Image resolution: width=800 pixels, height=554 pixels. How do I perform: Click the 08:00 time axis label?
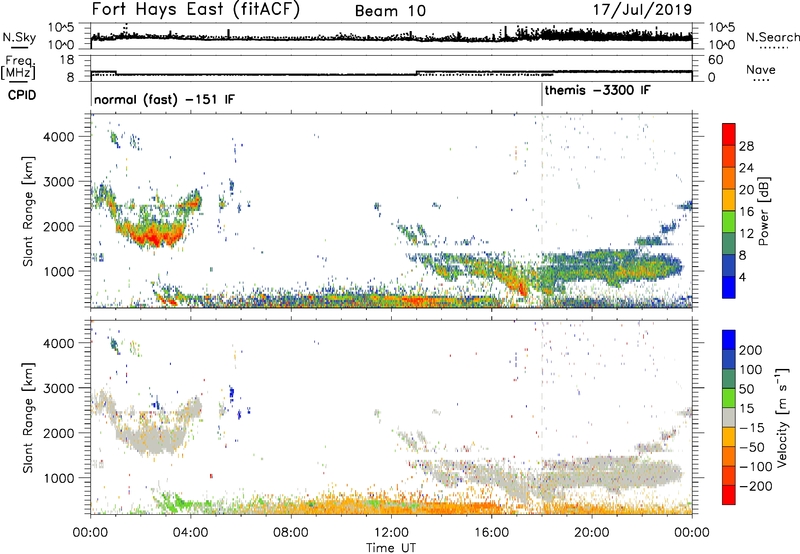291,533
